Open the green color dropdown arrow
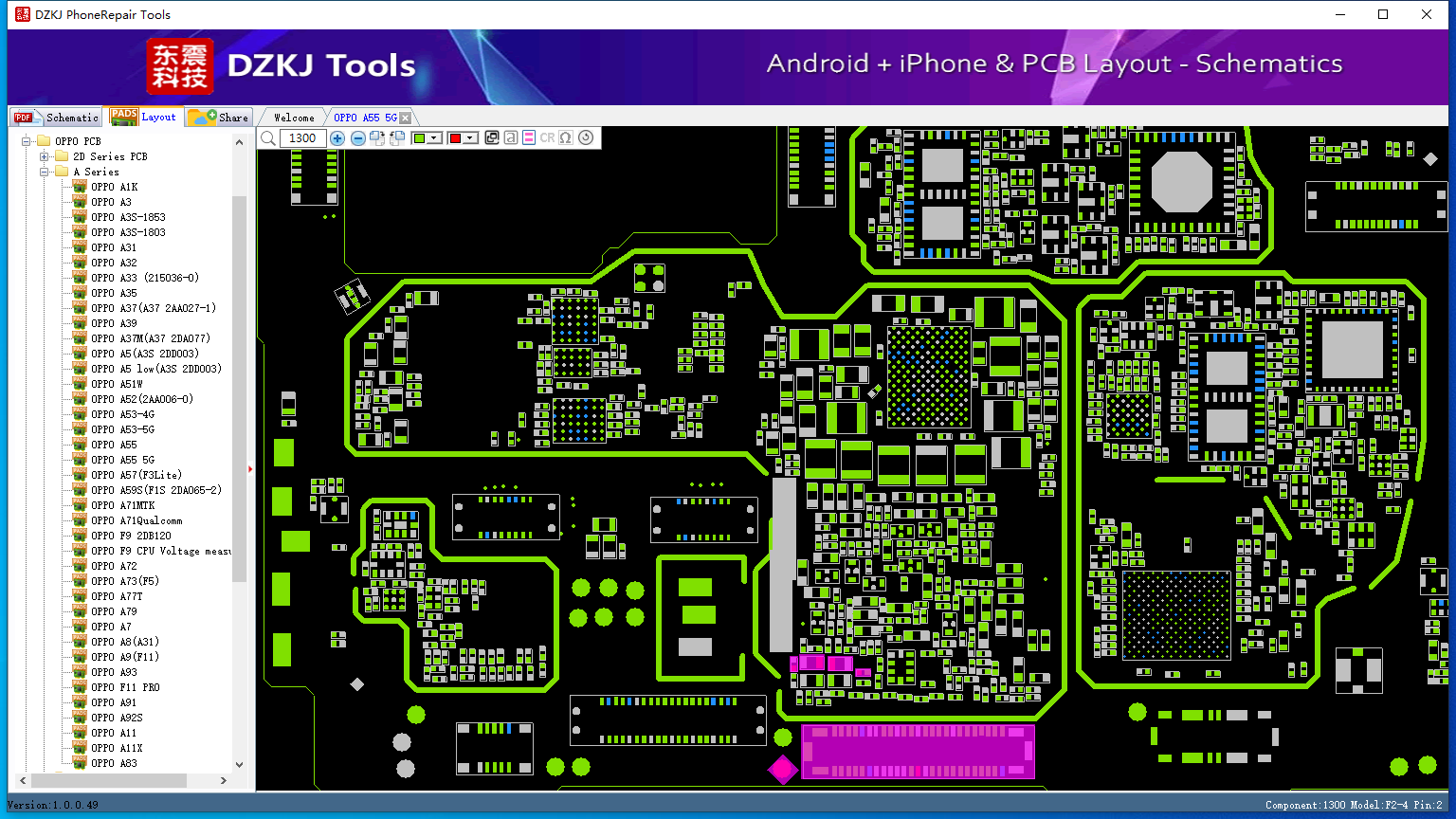1456x819 pixels. [x=435, y=138]
